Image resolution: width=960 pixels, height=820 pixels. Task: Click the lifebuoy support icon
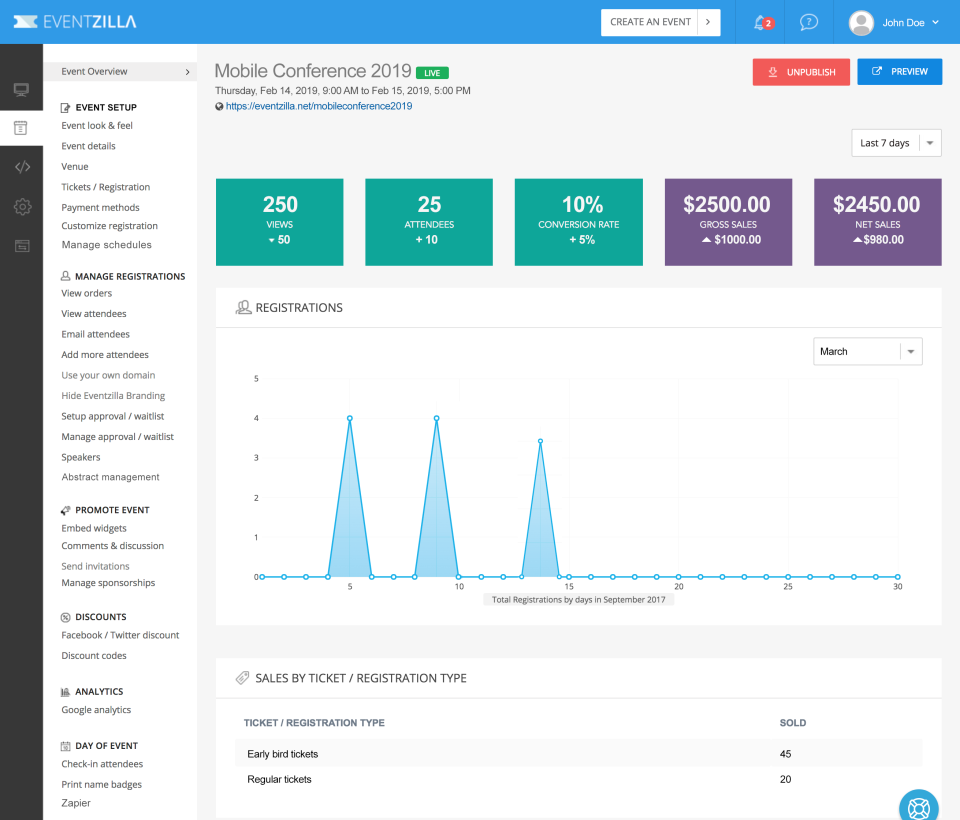coord(919,808)
